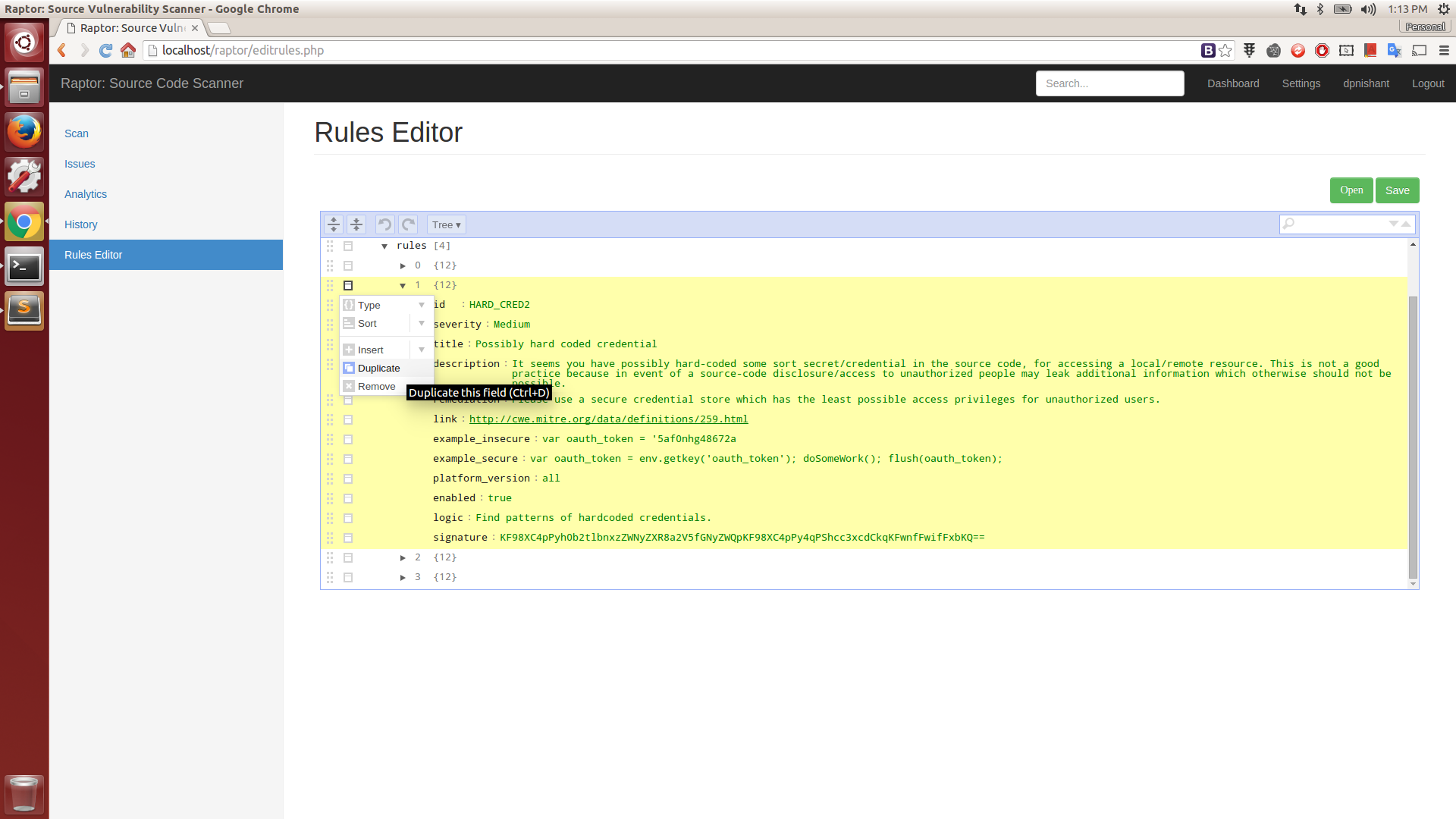Click the undo last action icon
The image size is (1456, 819).
[384, 224]
